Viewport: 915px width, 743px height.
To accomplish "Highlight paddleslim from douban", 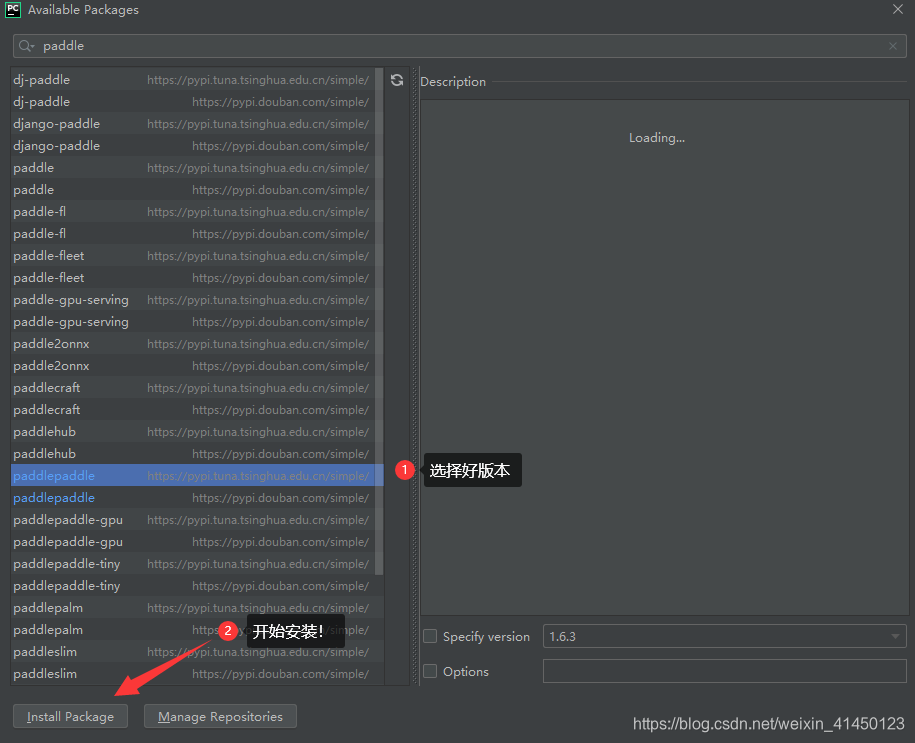I will click(197, 674).
